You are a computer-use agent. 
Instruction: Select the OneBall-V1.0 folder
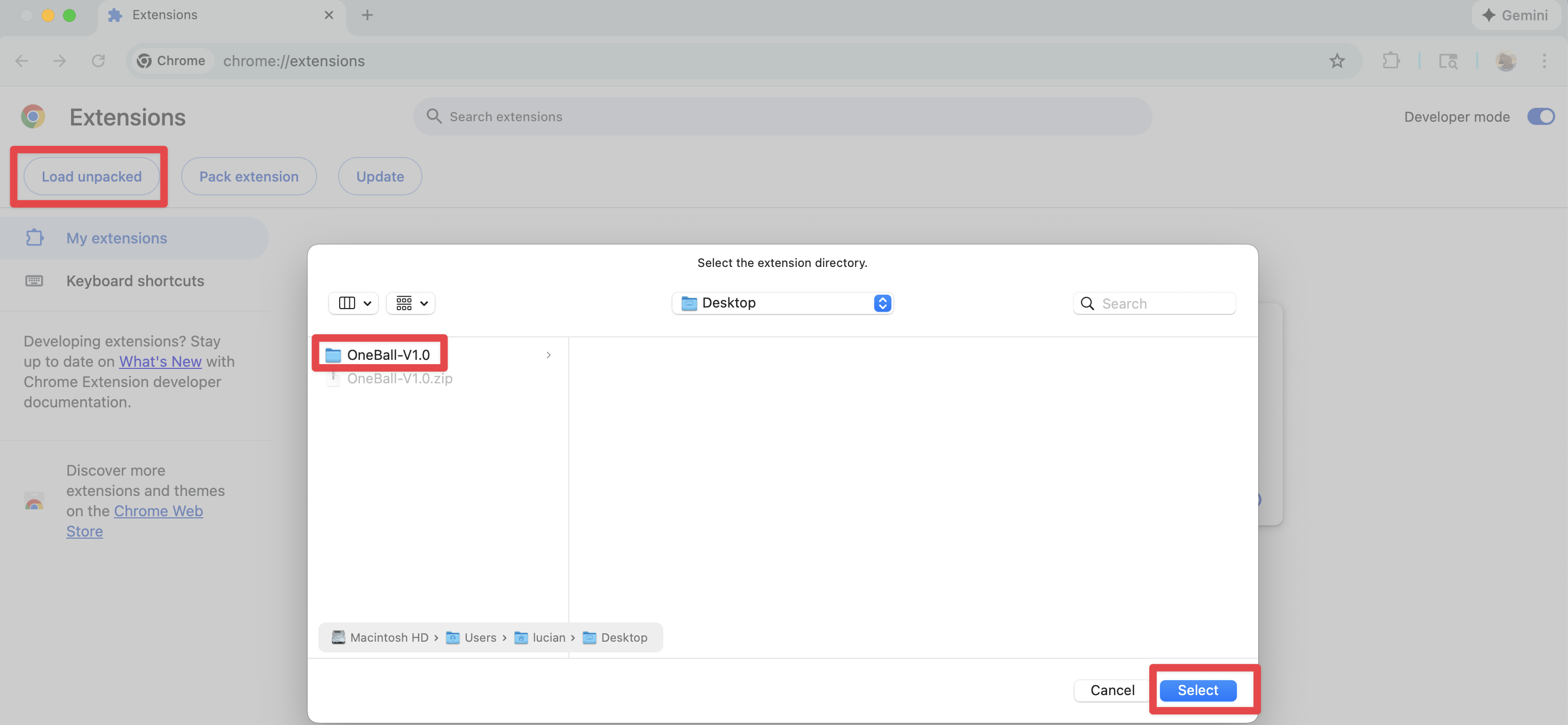click(x=388, y=355)
